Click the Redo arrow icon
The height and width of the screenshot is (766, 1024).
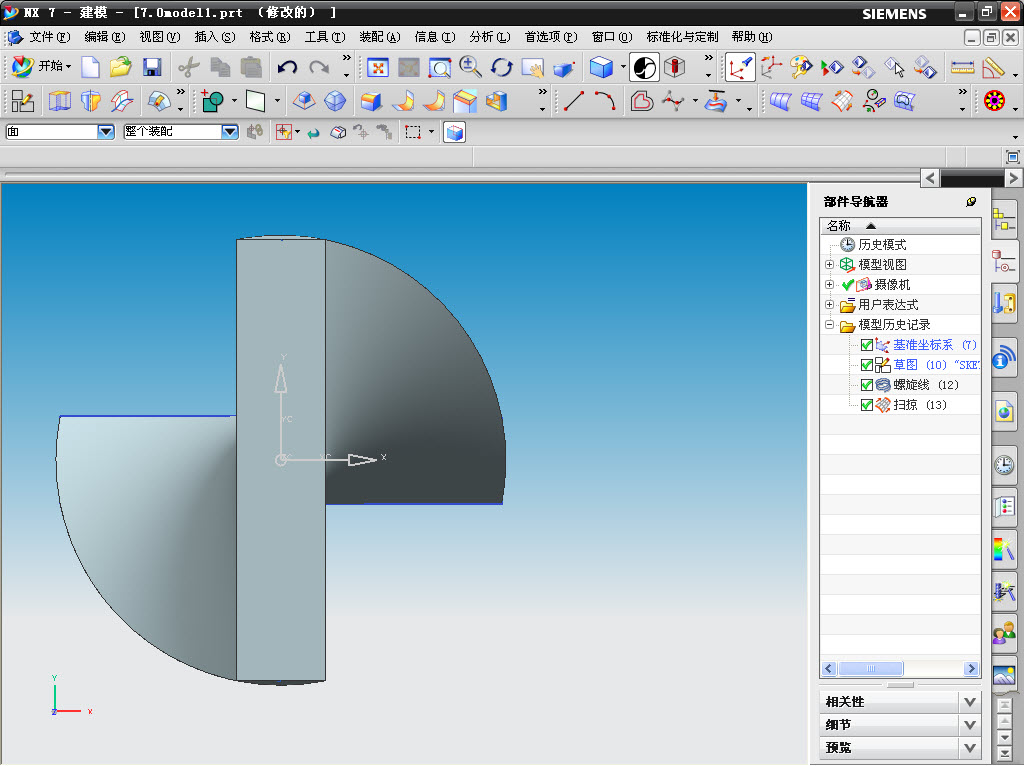coord(319,67)
